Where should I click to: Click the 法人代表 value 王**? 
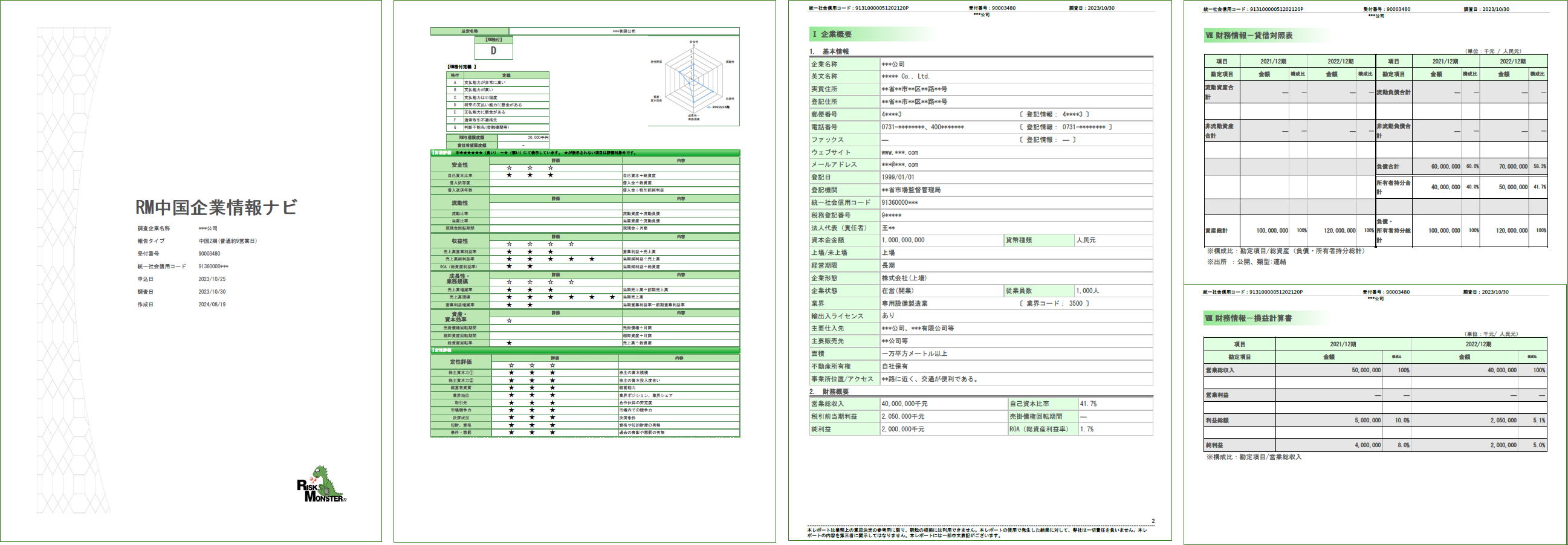(888, 228)
